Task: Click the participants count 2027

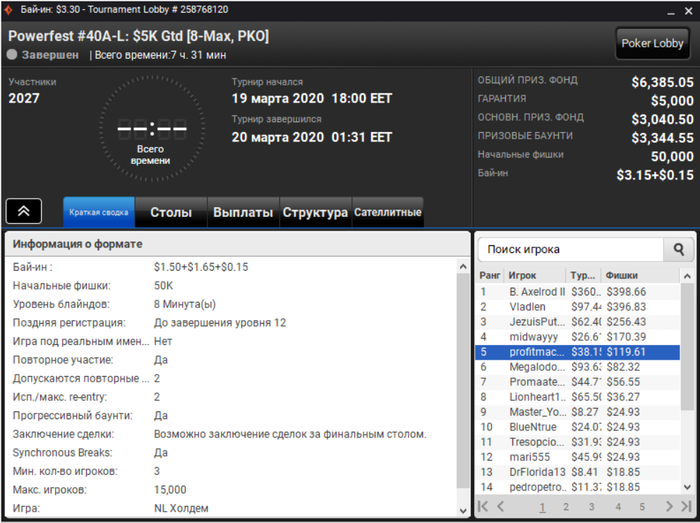Action: [x=24, y=98]
